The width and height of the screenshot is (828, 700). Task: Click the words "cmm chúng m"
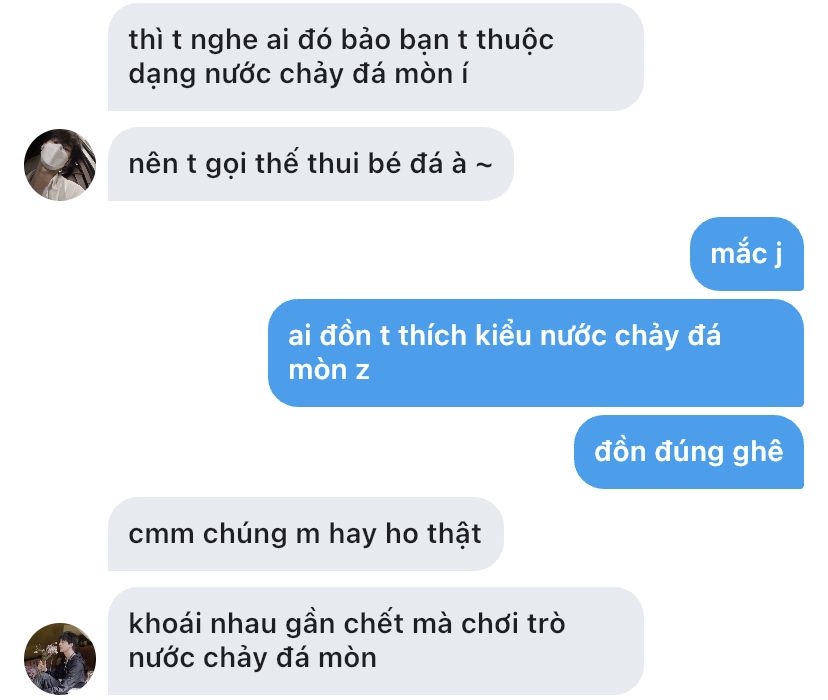coord(224,534)
